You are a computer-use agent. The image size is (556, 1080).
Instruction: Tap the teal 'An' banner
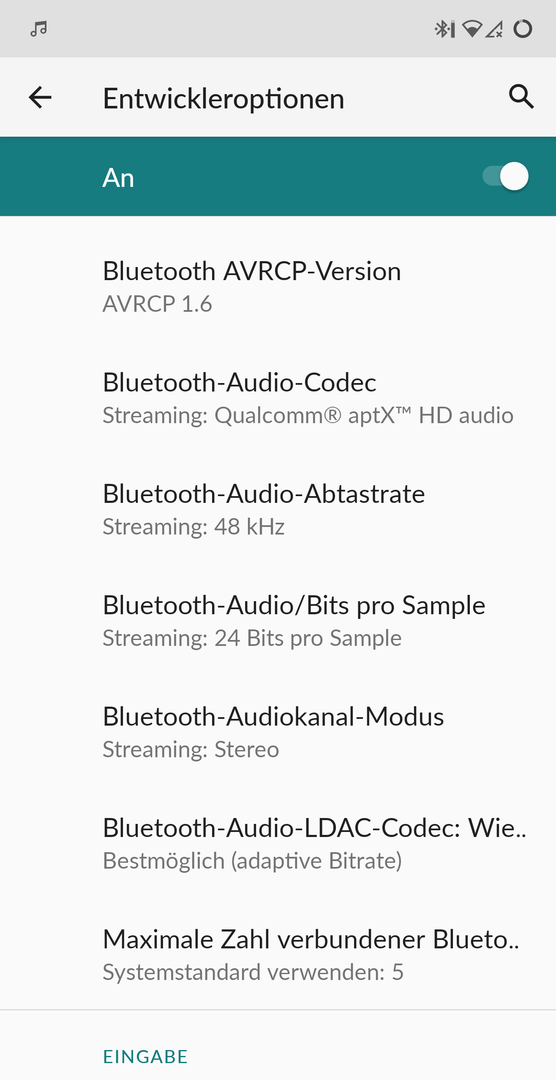(x=278, y=177)
